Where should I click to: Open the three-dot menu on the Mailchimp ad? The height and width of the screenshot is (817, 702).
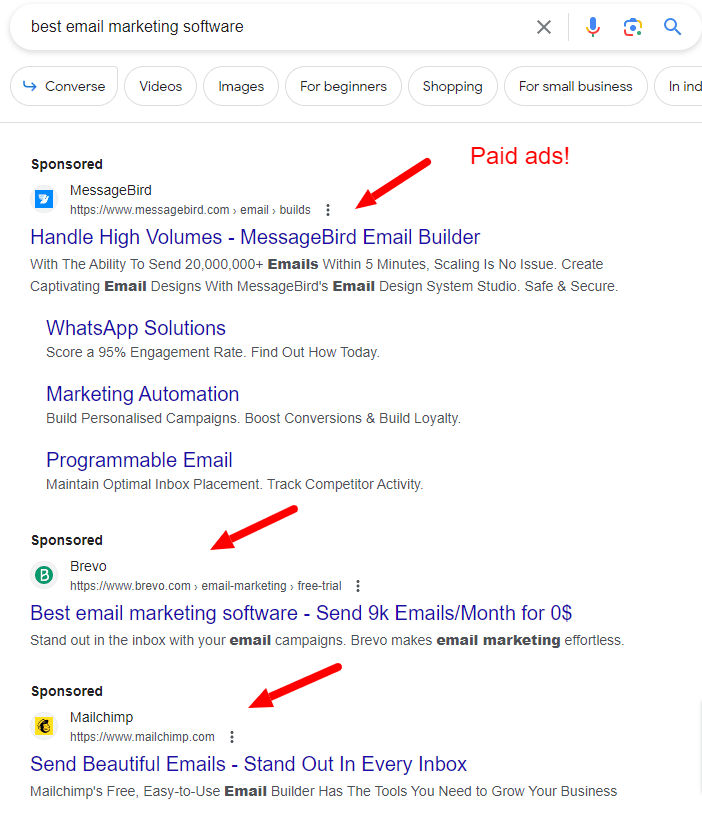231,736
